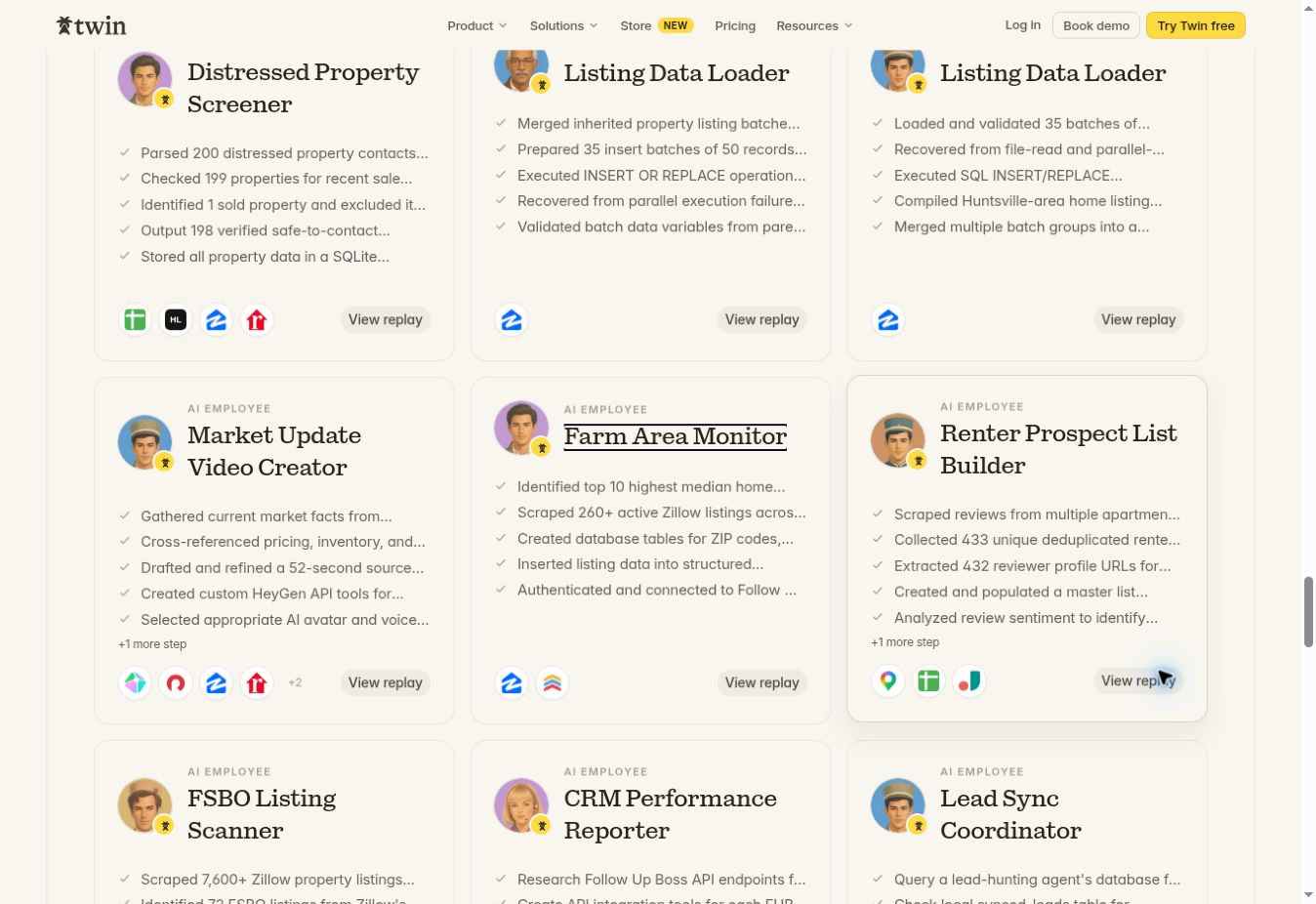Viewport: 1316px width, 904px height.
Task: Expand the Solutions dropdown menu
Action: click(564, 25)
